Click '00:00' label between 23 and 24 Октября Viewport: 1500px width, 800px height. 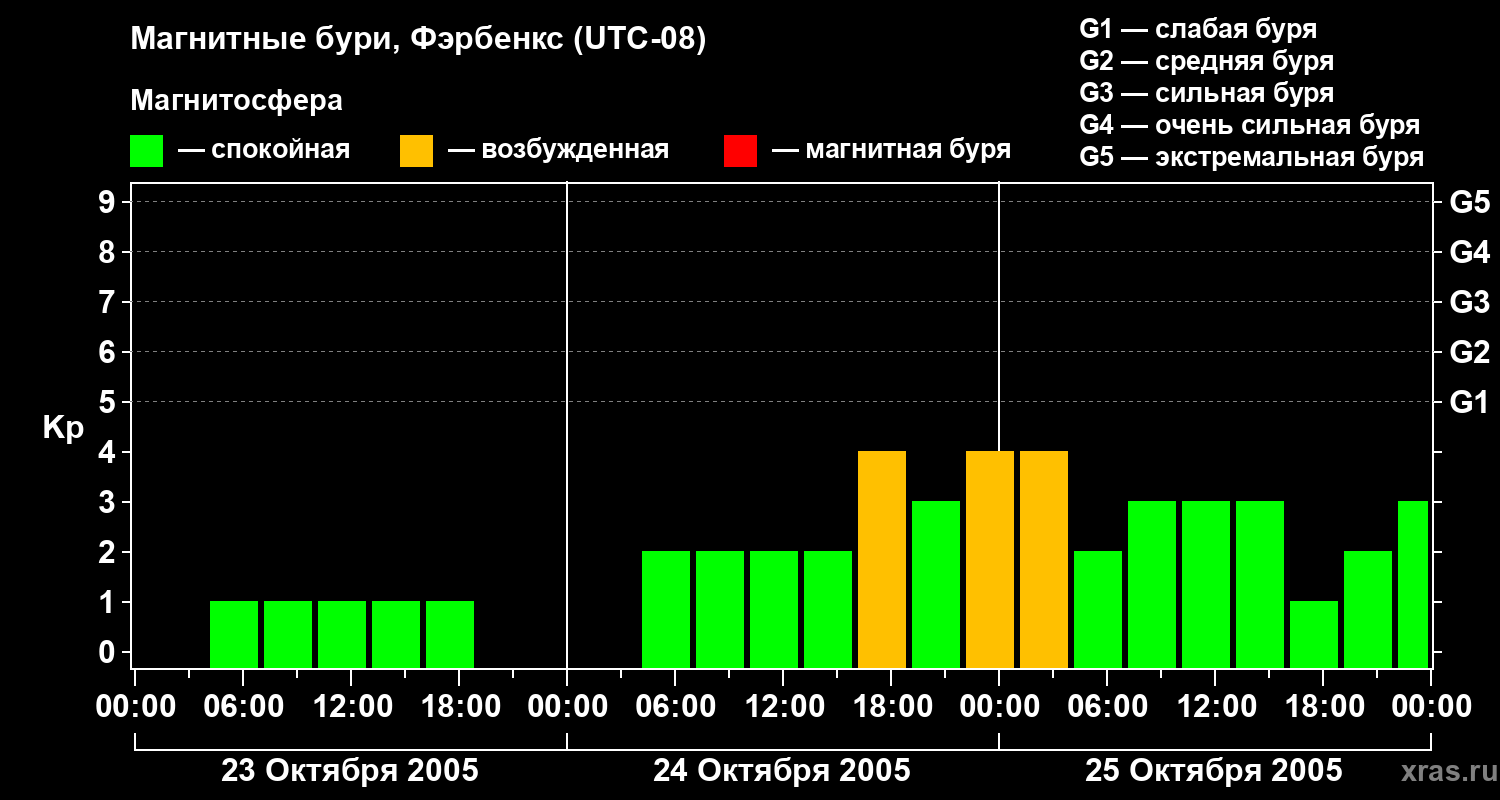(567, 706)
